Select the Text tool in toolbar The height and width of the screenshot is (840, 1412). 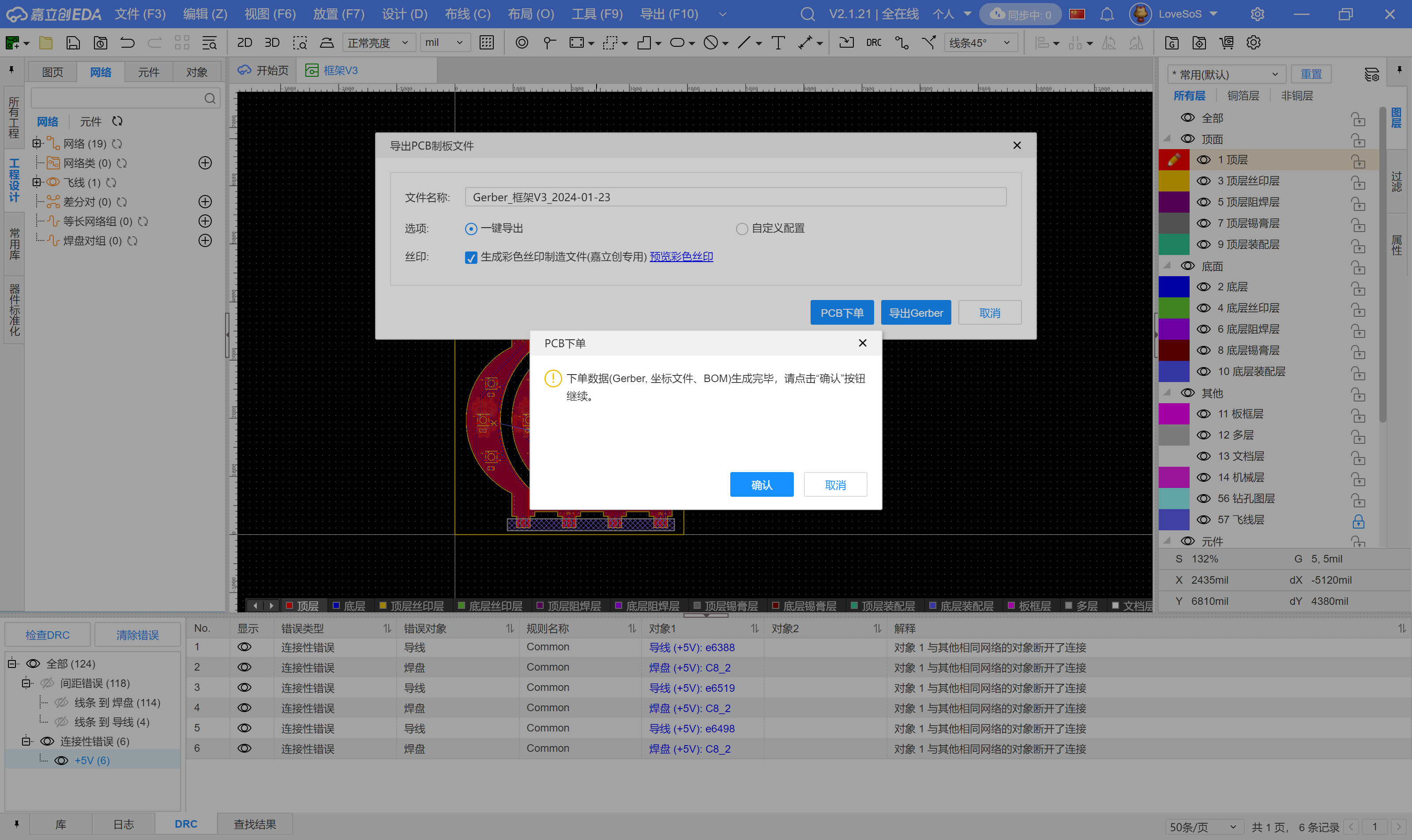778,43
